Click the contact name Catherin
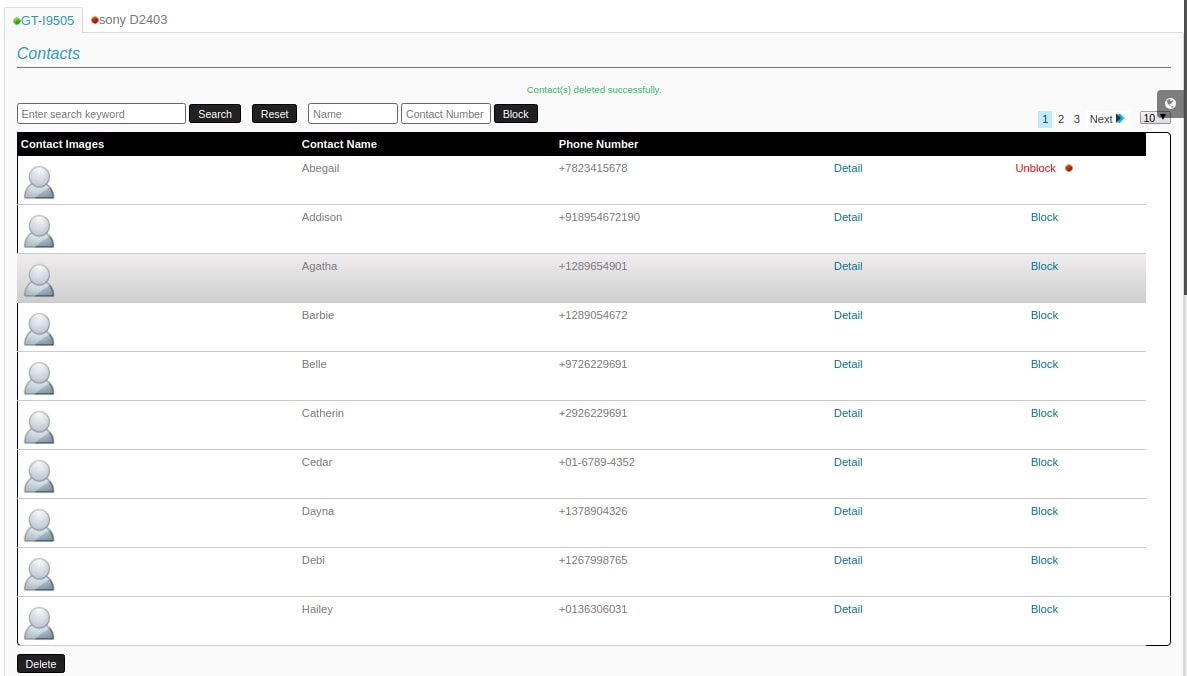1187x676 pixels. pyautogui.click(x=322, y=413)
